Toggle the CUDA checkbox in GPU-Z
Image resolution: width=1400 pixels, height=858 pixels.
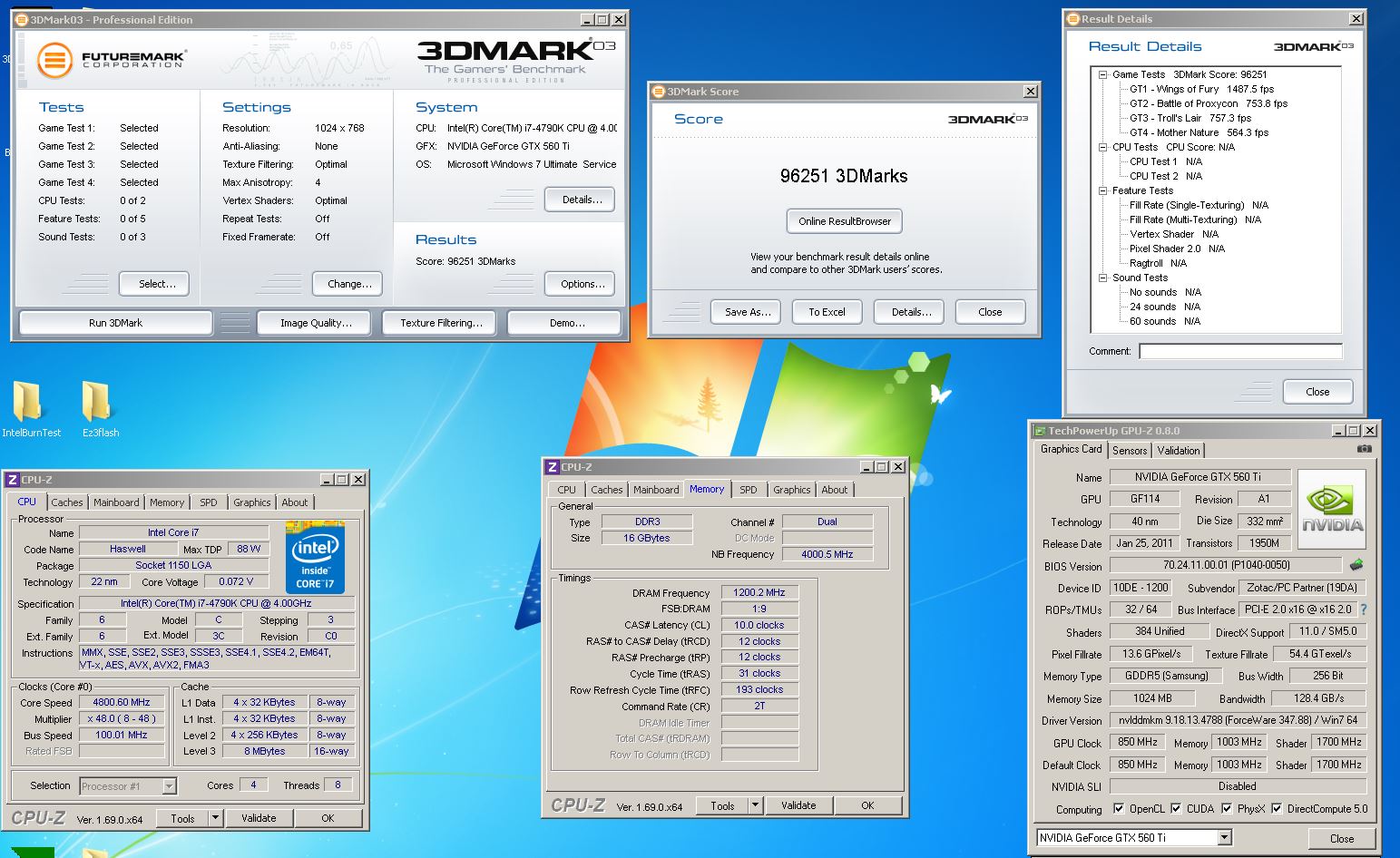pos(1176,809)
